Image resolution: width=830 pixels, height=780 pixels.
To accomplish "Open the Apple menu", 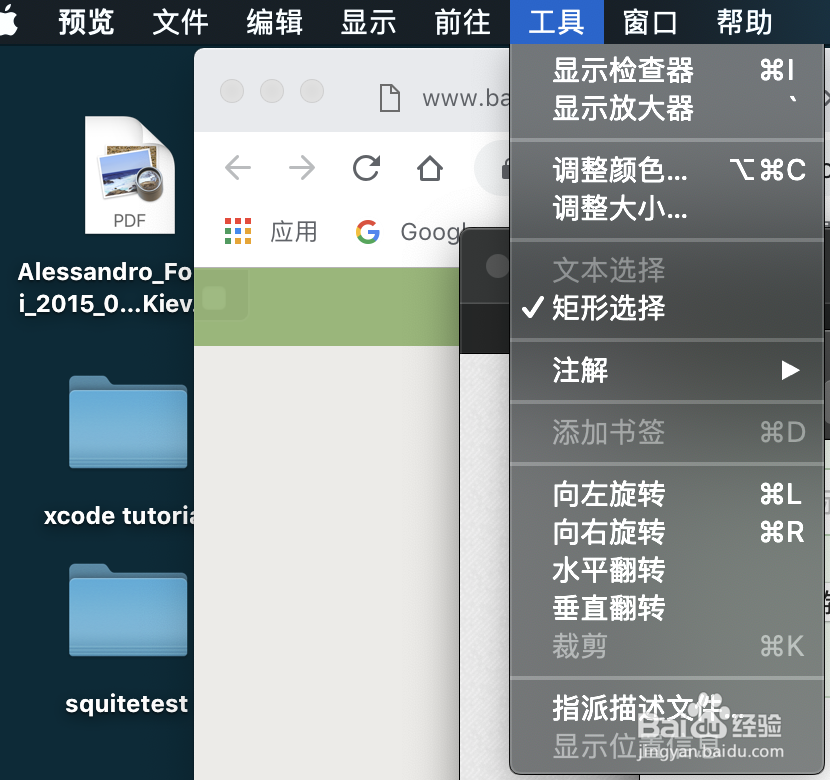I will point(8,22).
